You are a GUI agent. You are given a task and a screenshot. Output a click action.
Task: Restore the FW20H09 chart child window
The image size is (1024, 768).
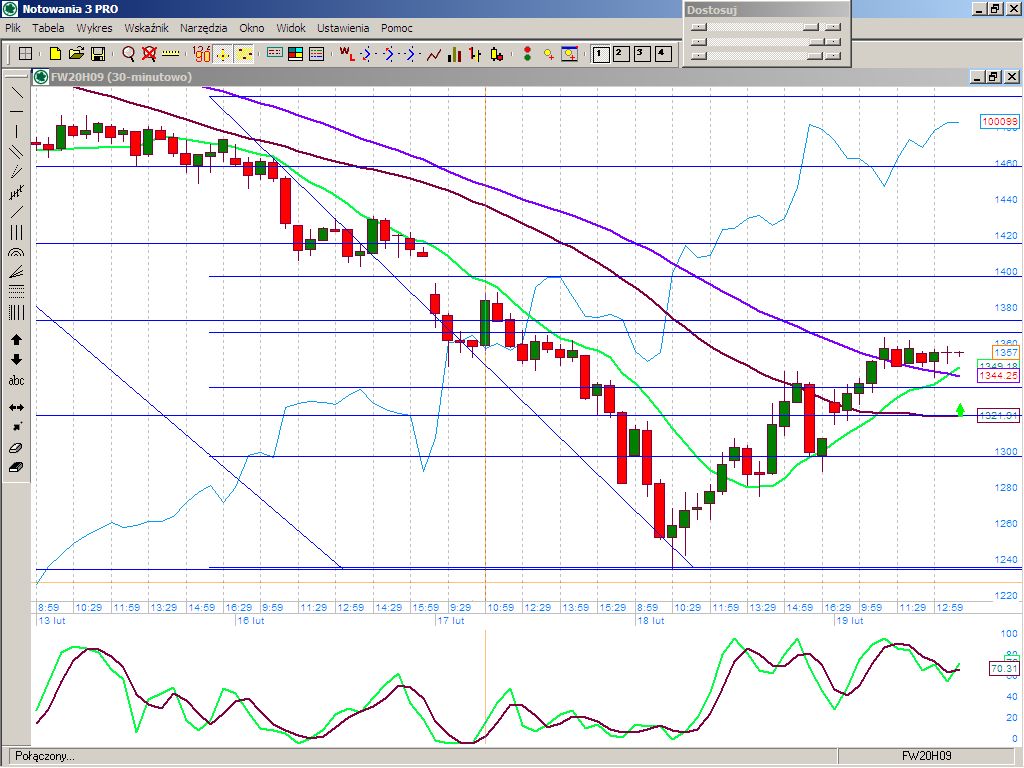coord(993,77)
